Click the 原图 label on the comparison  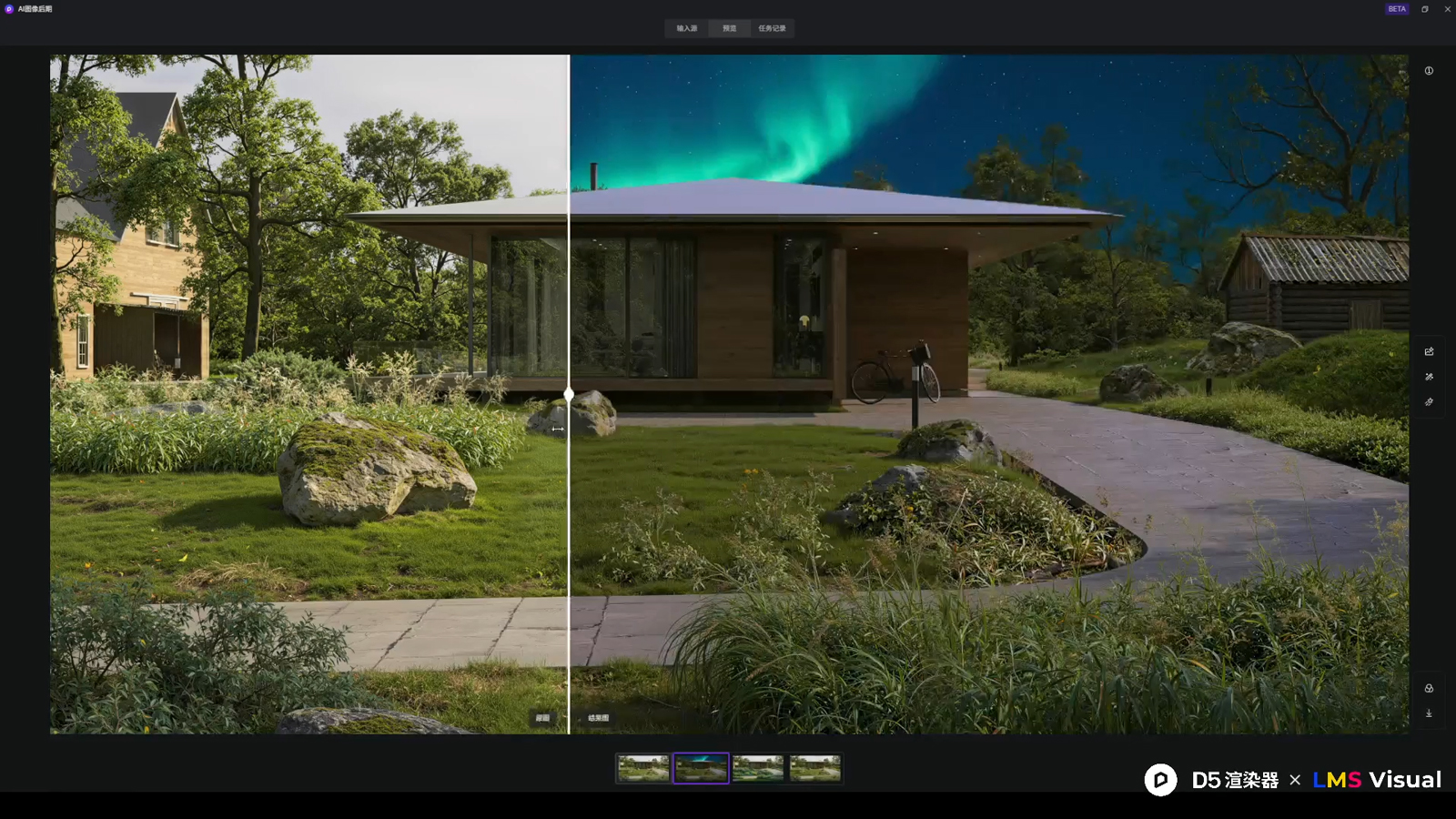pos(542,718)
